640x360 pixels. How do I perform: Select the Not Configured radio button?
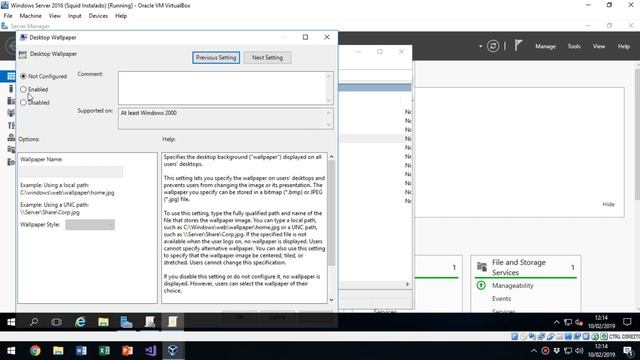pyautogui.click(x=23, y=76)
